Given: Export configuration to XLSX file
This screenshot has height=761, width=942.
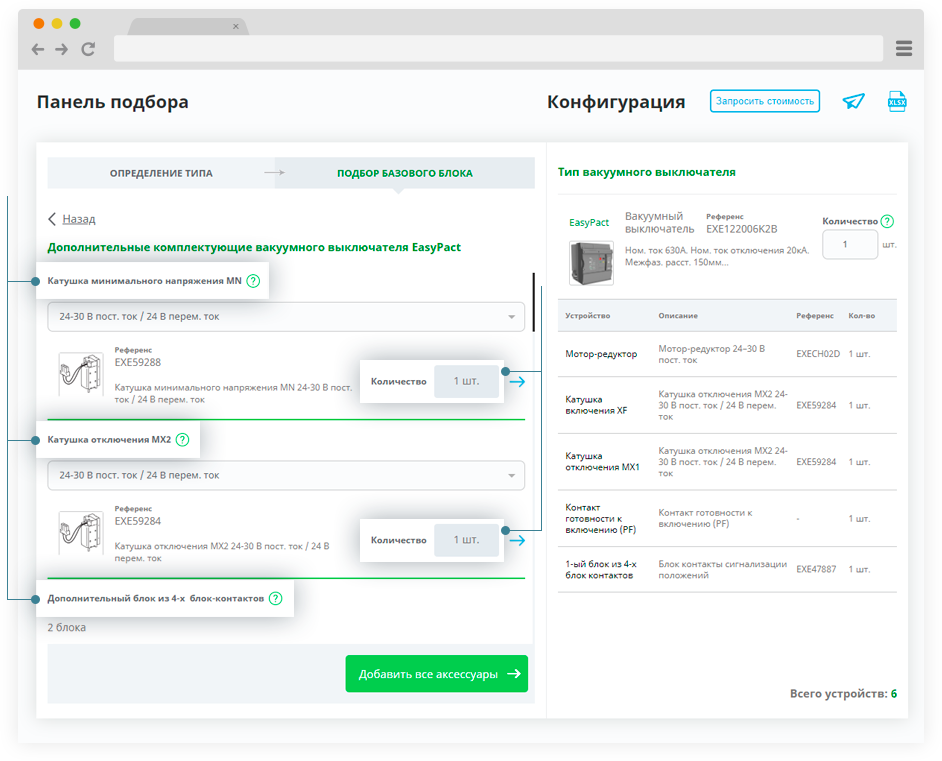Looking at the screenshot, I should pos(897,101).
